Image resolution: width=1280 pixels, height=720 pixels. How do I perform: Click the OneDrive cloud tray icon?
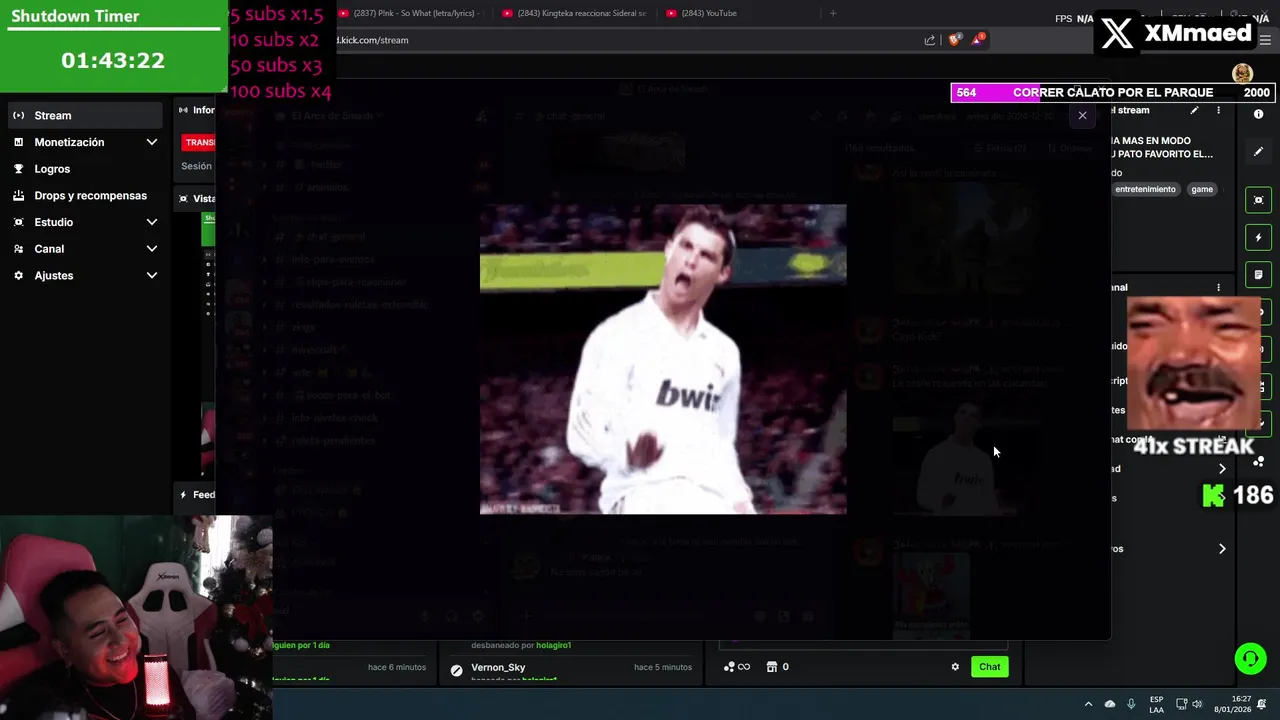pyautogui.click(x=1109, y=704)
